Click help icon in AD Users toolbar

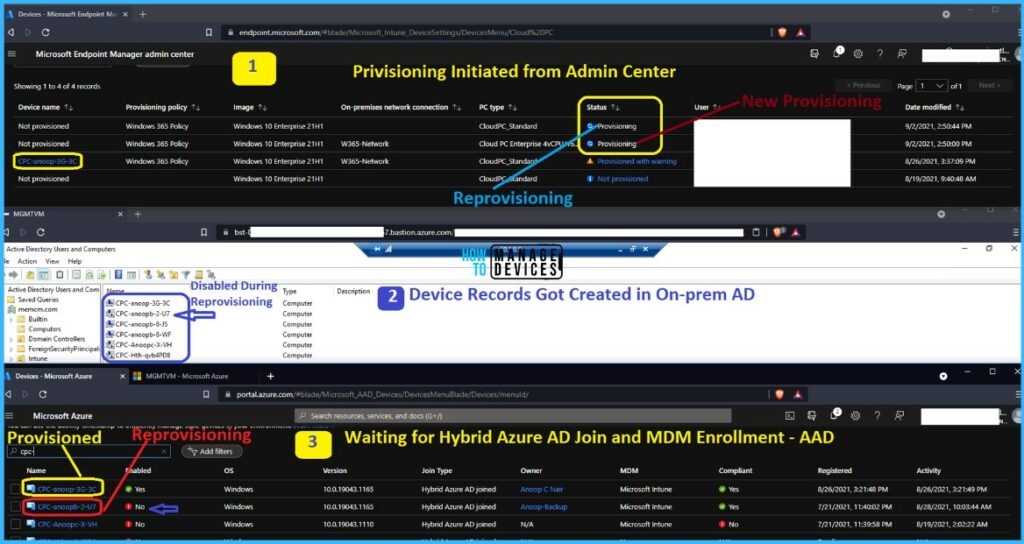pos(119,275)
